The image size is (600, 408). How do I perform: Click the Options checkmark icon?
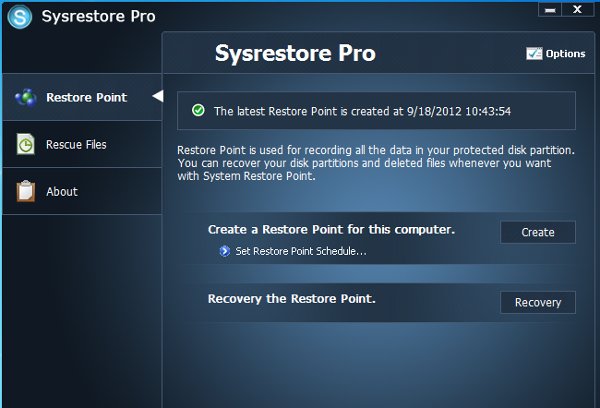(x=534, y=54)
